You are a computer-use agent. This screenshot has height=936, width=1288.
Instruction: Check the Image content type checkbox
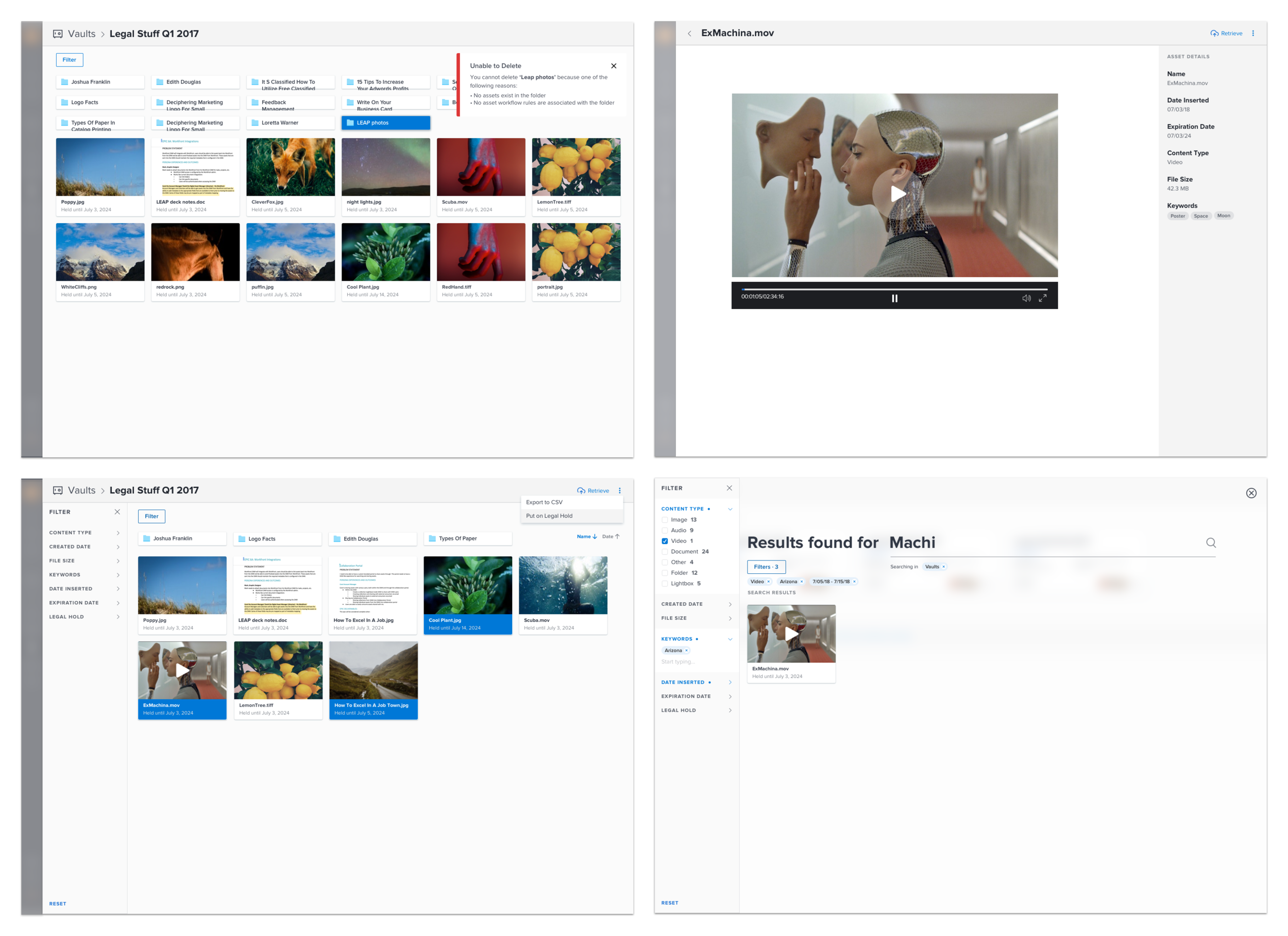pos(665,520)
